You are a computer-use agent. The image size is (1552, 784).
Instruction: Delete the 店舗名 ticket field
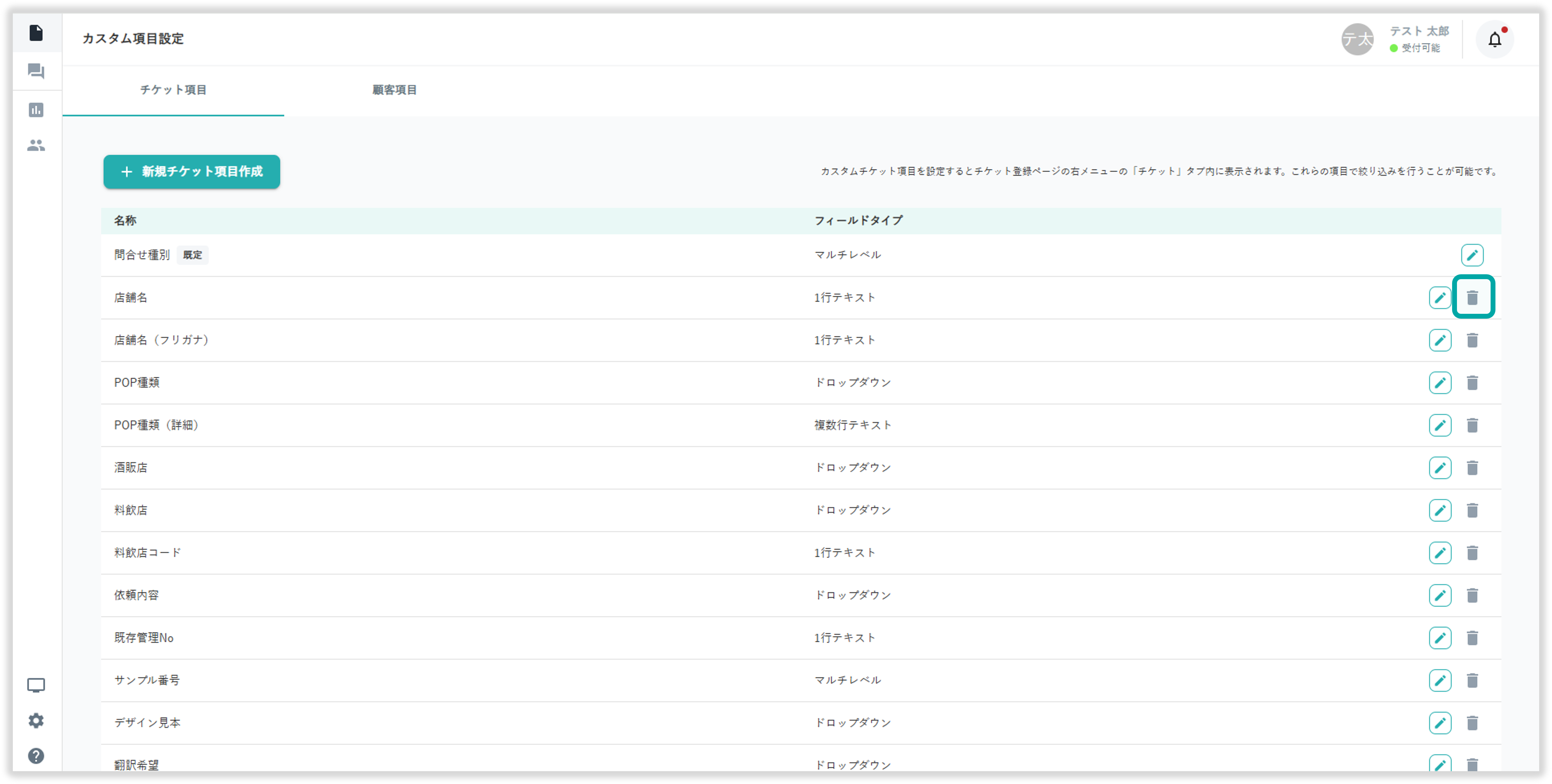(x=1473, y=298)
